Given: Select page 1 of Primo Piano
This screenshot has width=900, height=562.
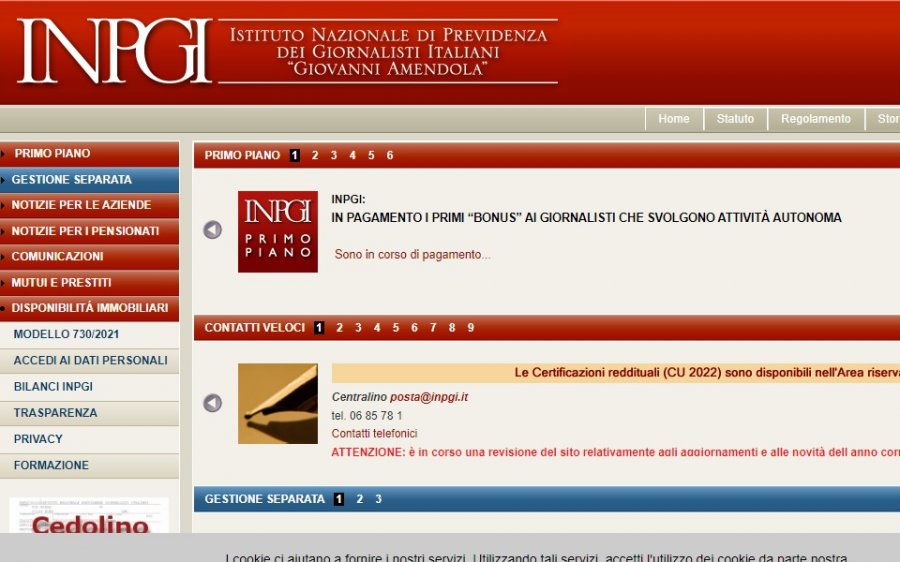Looking at the screenshot, I should tap(294, 155).
